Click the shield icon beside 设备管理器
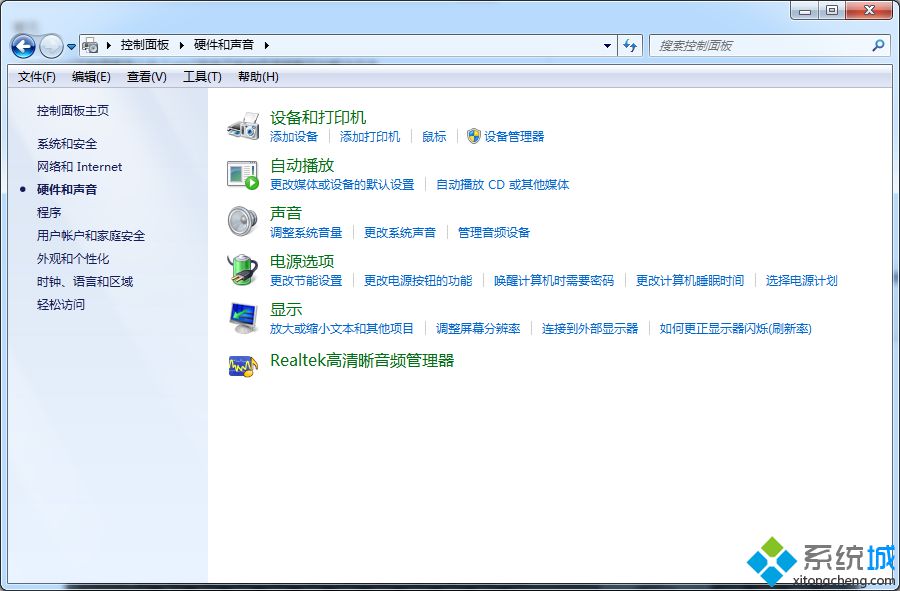Viewport: 900px width, 591px height. tap(474, 136)
